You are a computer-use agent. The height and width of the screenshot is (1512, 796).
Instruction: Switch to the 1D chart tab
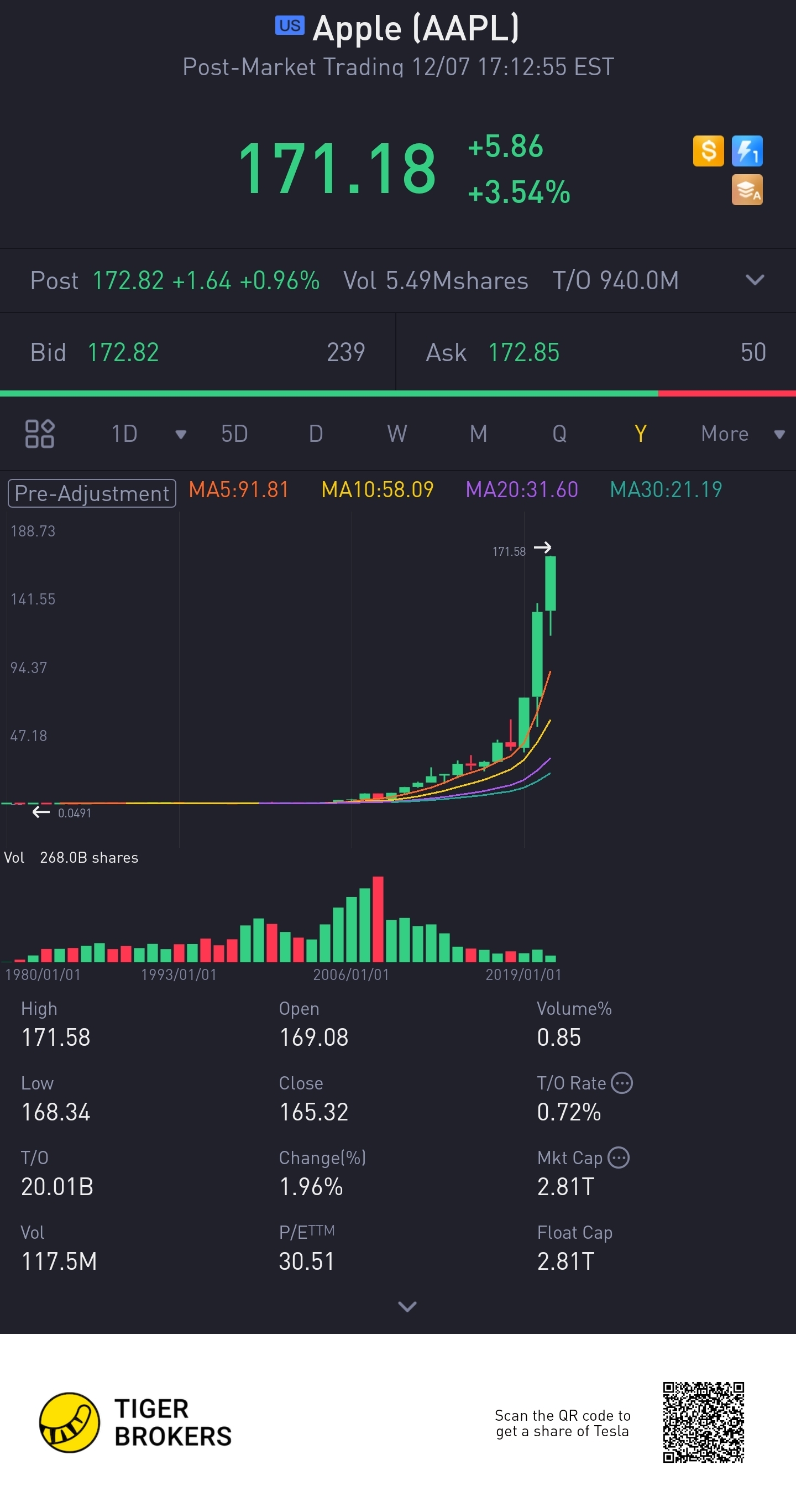coord(124,434)
